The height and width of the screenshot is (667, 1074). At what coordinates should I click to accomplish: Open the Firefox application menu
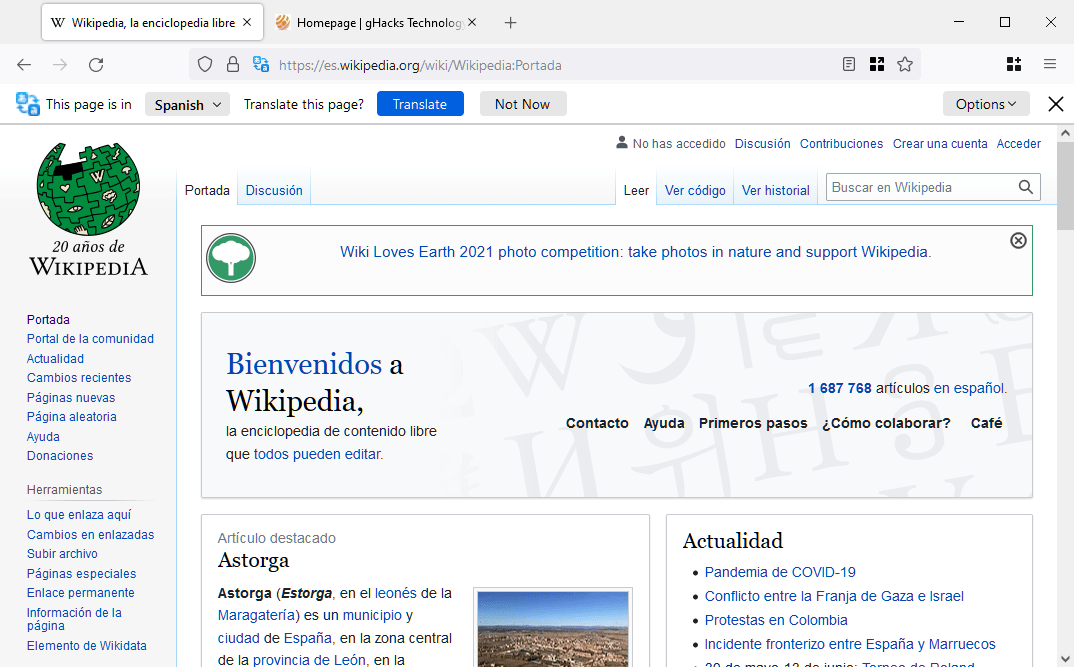[x=1049, y=63]
